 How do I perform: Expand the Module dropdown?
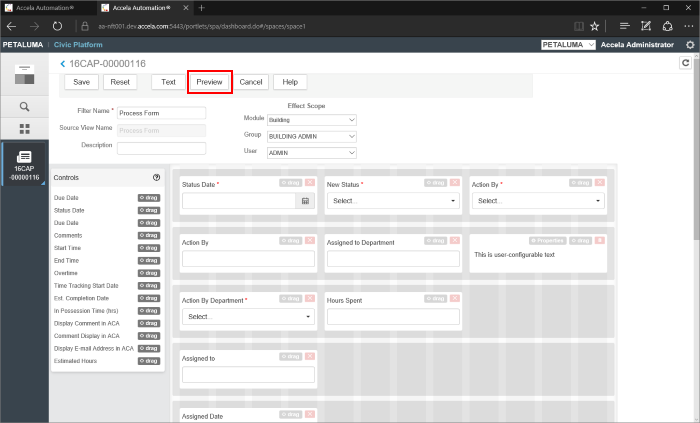coord(311,120)
